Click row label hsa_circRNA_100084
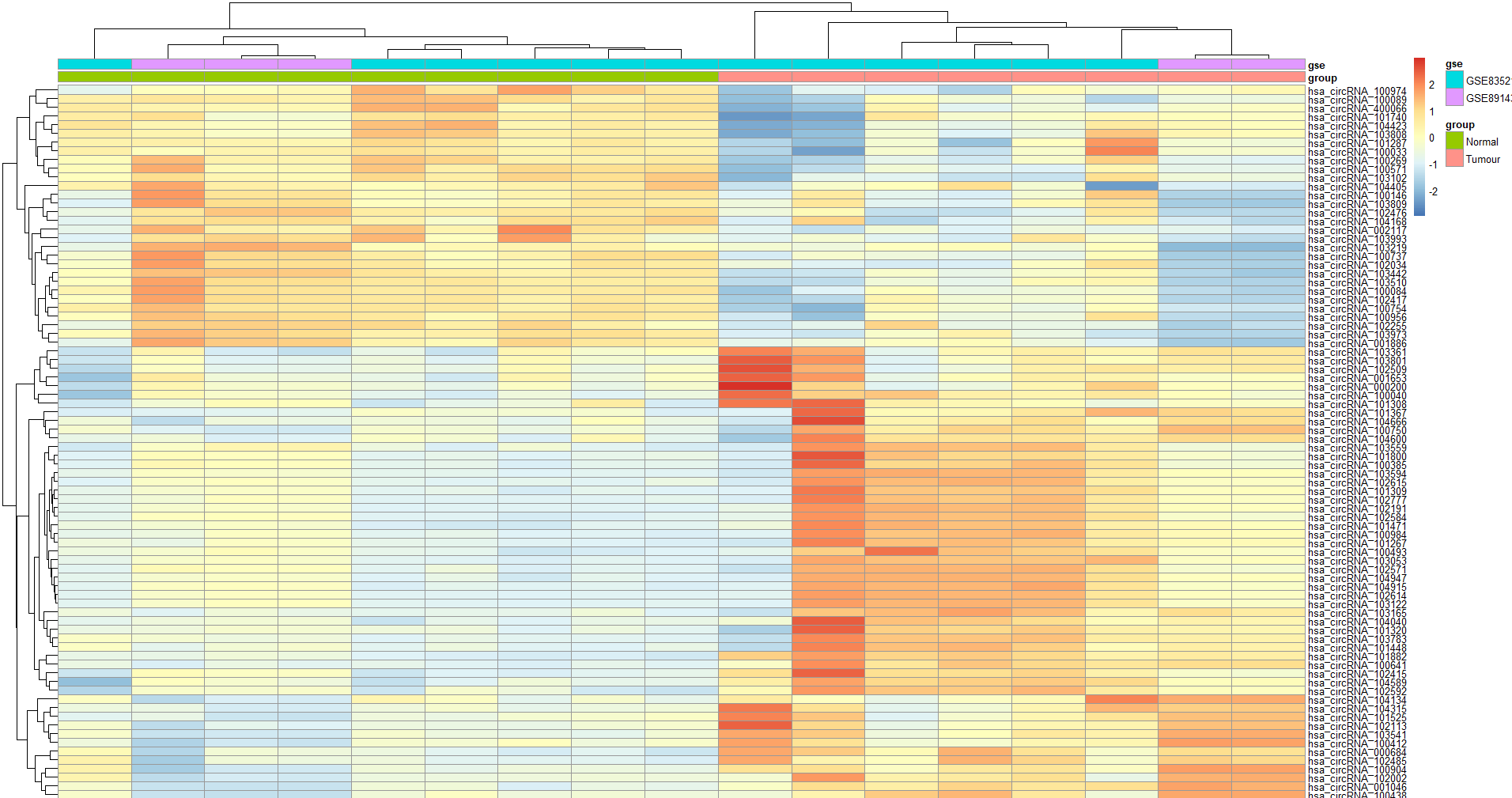Image resolution: width=1512 pixels, height=798 pixels. click(1357, 292)
